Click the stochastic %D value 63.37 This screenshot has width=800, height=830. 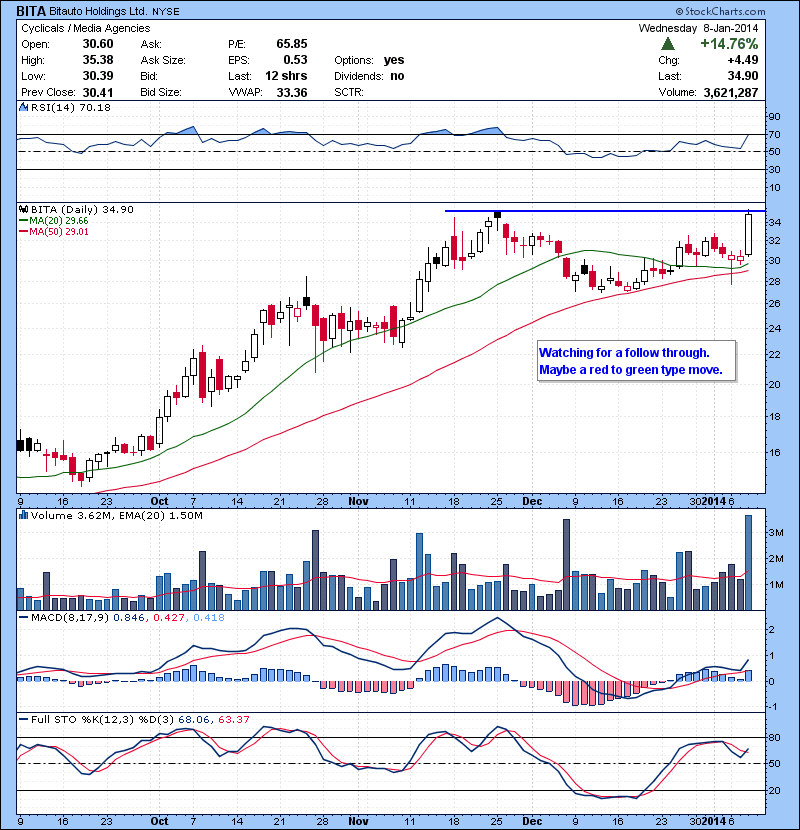point(233,719)
